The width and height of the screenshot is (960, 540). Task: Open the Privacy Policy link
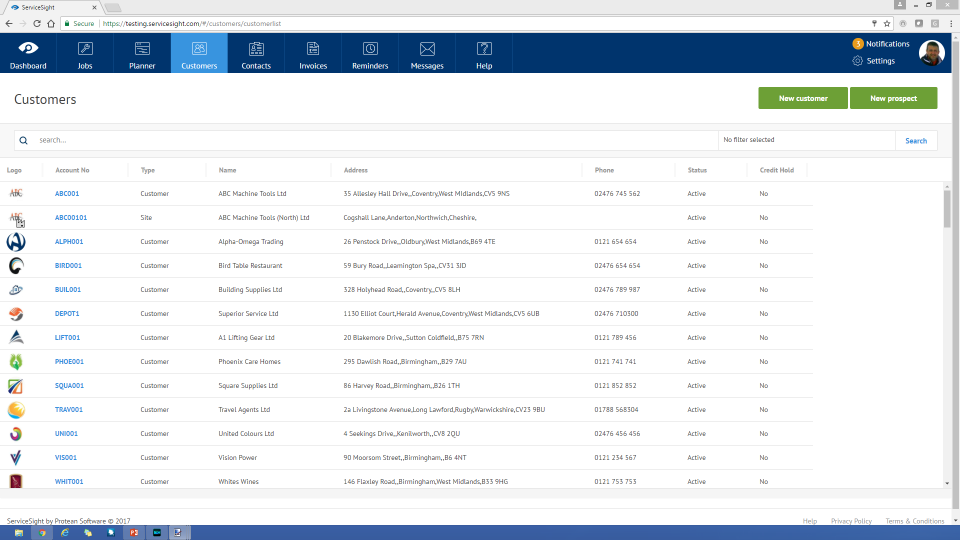pos(851,521)
